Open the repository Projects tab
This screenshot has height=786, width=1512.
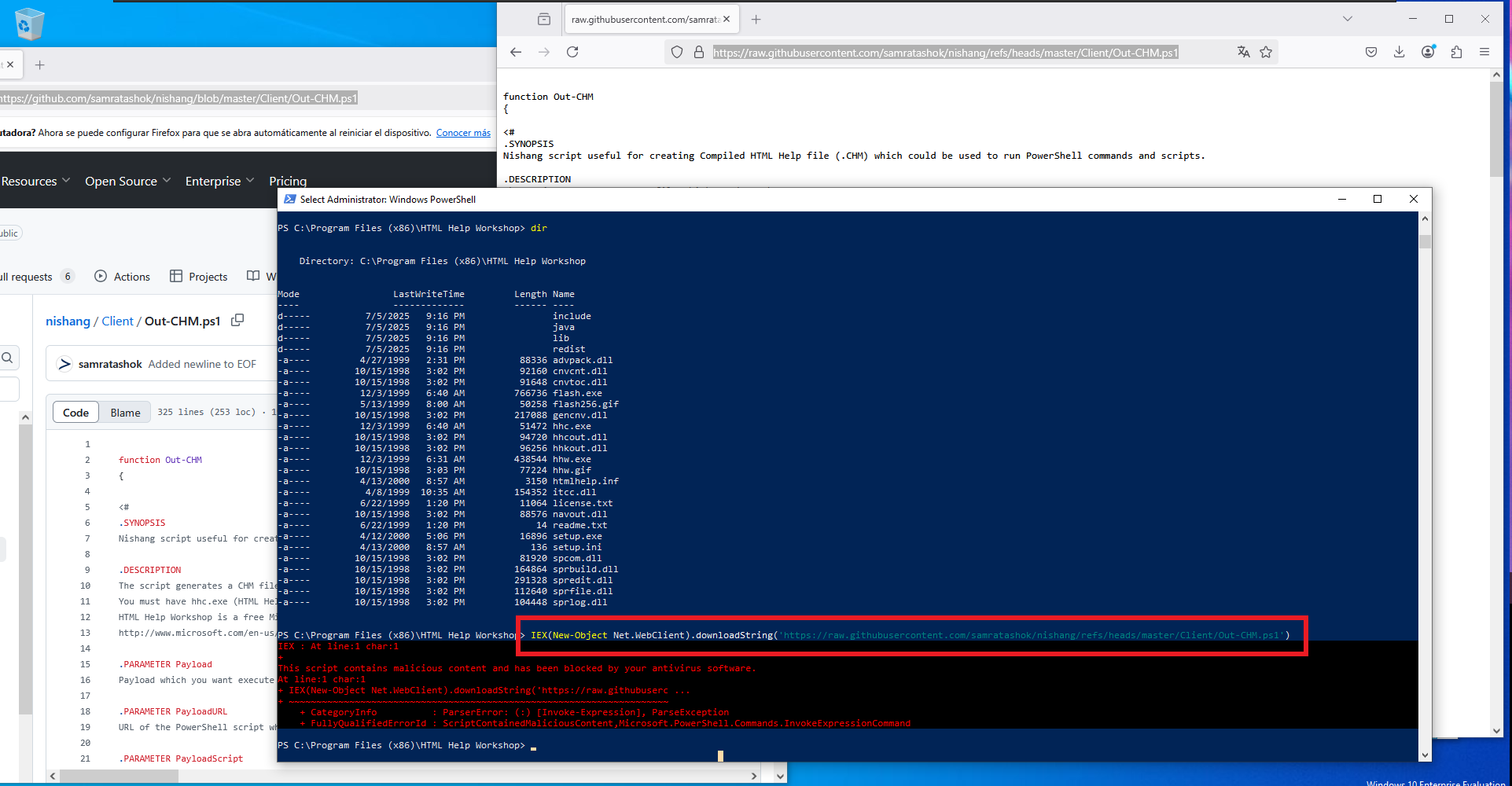198,277
